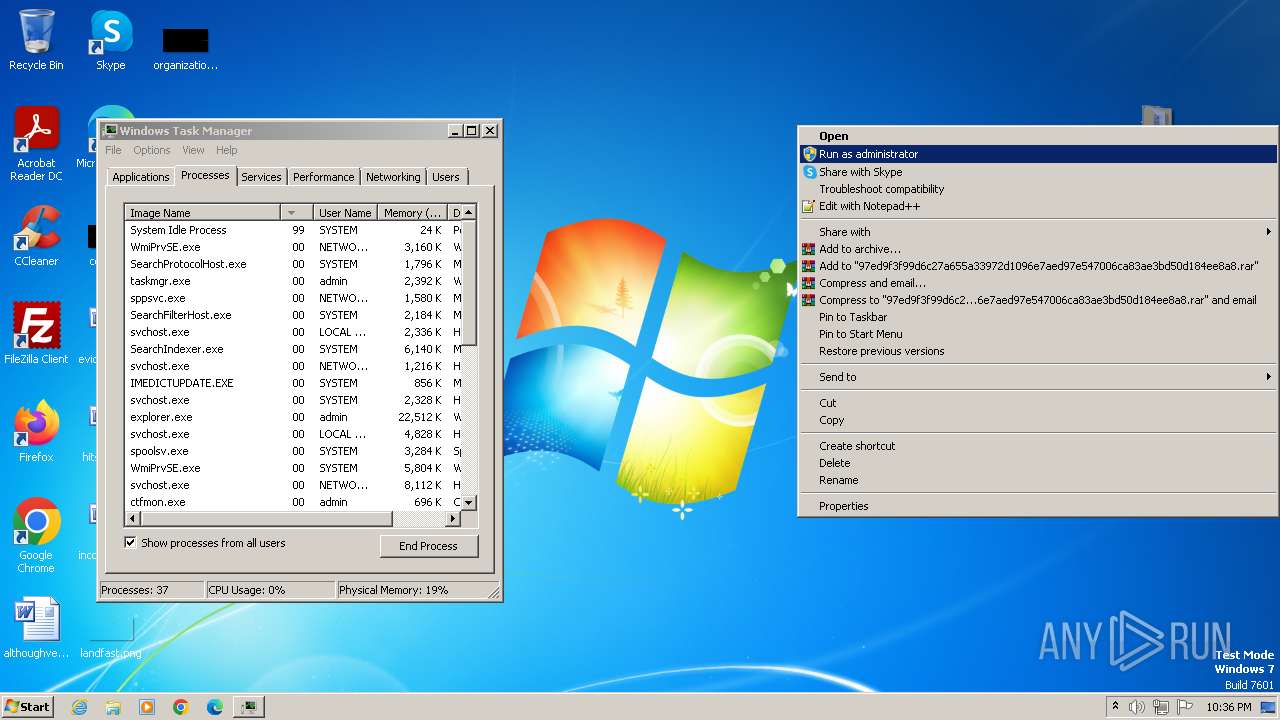Switch to the Applications tab

141,177
